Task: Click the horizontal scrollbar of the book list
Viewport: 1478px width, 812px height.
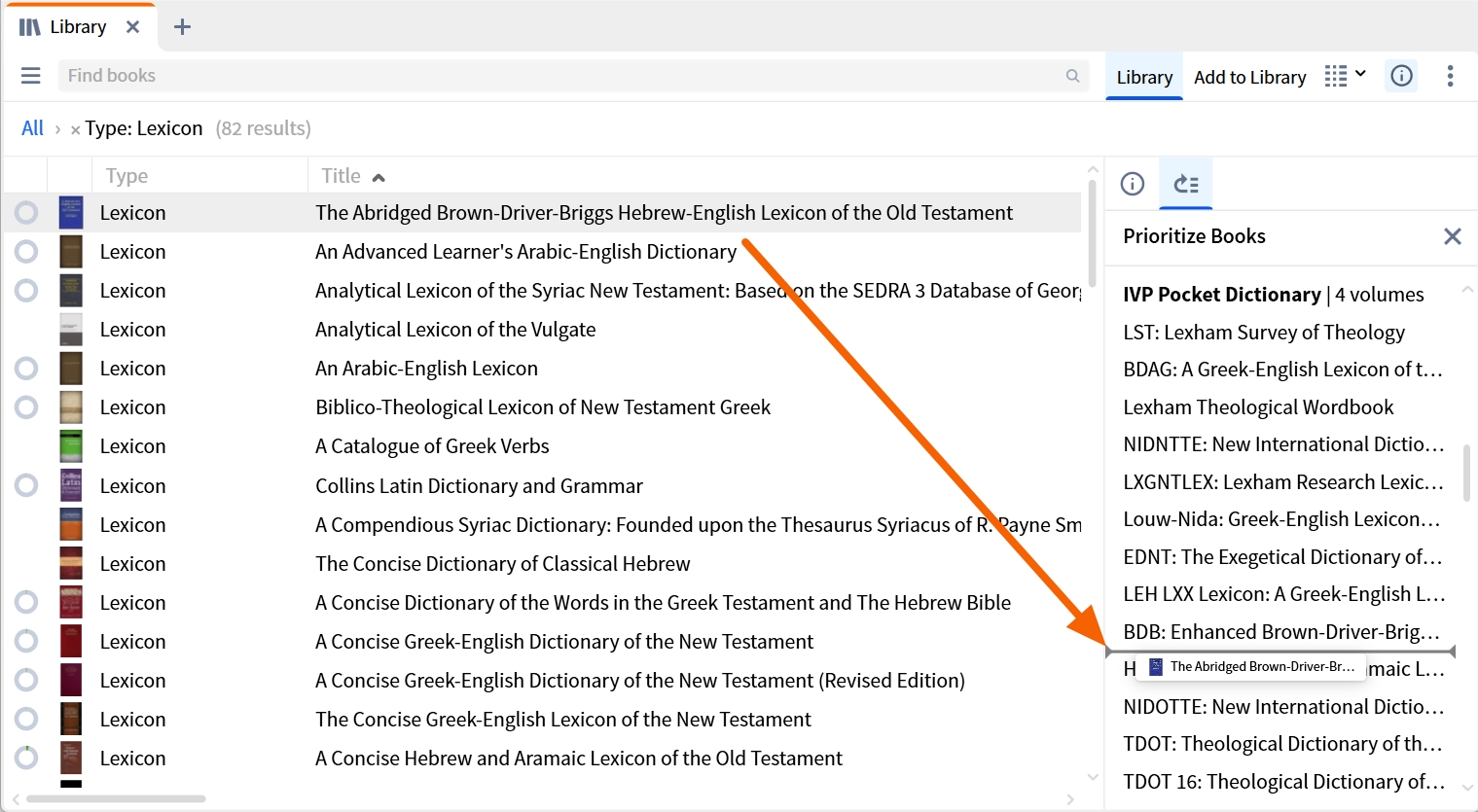Action: click(116, 799)
